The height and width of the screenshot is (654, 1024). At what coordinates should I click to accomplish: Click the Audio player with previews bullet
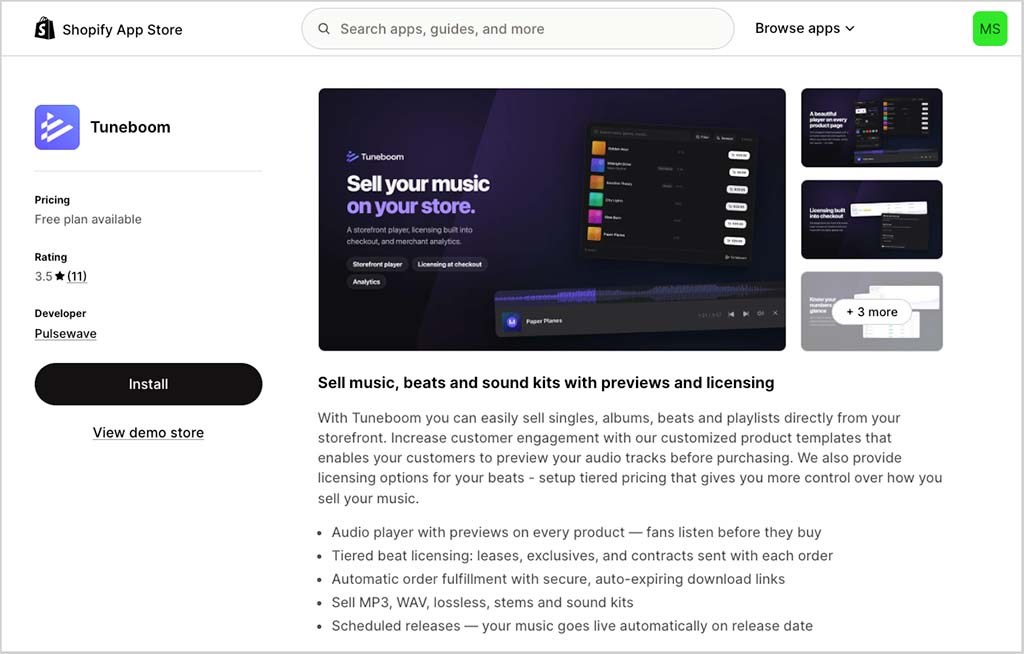(576, 532)
